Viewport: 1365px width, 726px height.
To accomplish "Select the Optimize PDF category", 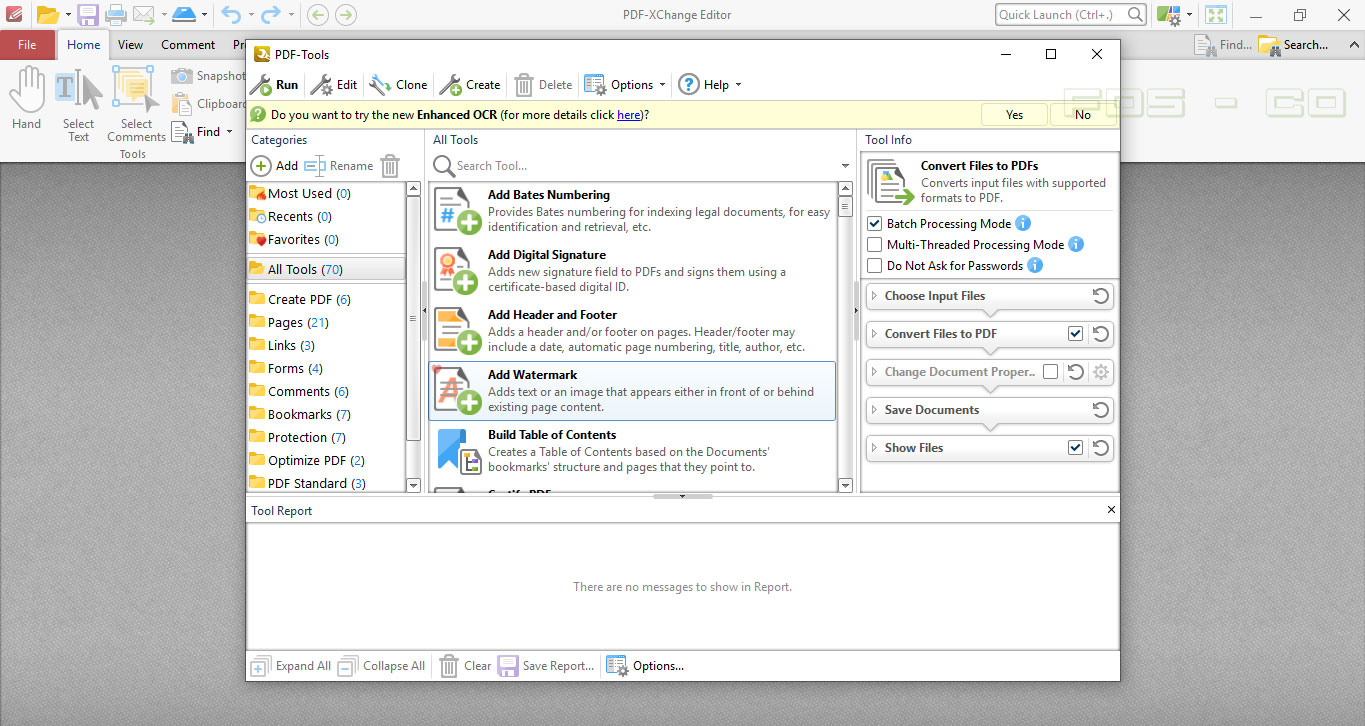I will 325,460.
